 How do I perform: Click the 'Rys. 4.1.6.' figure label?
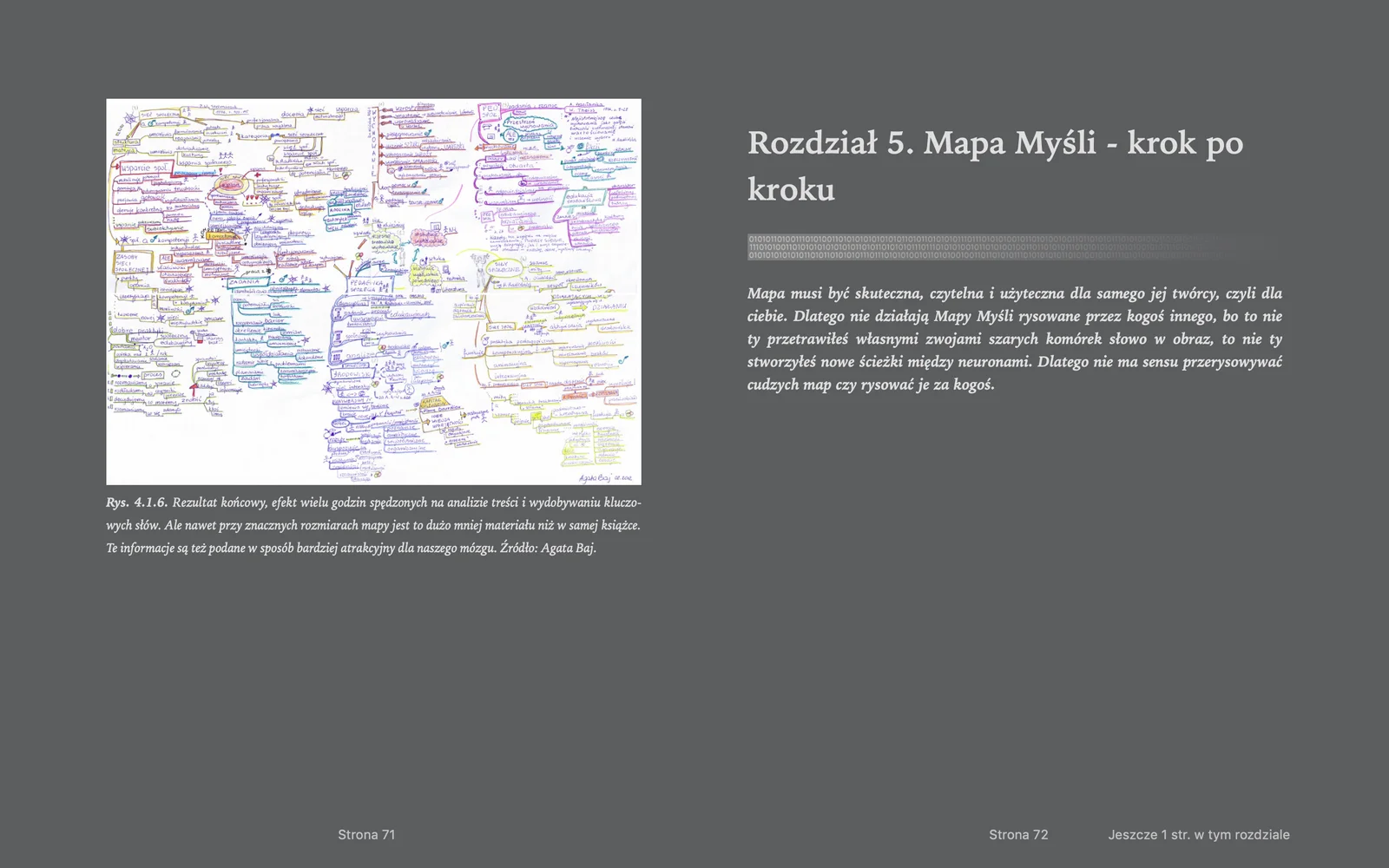(x=136, y=503)
